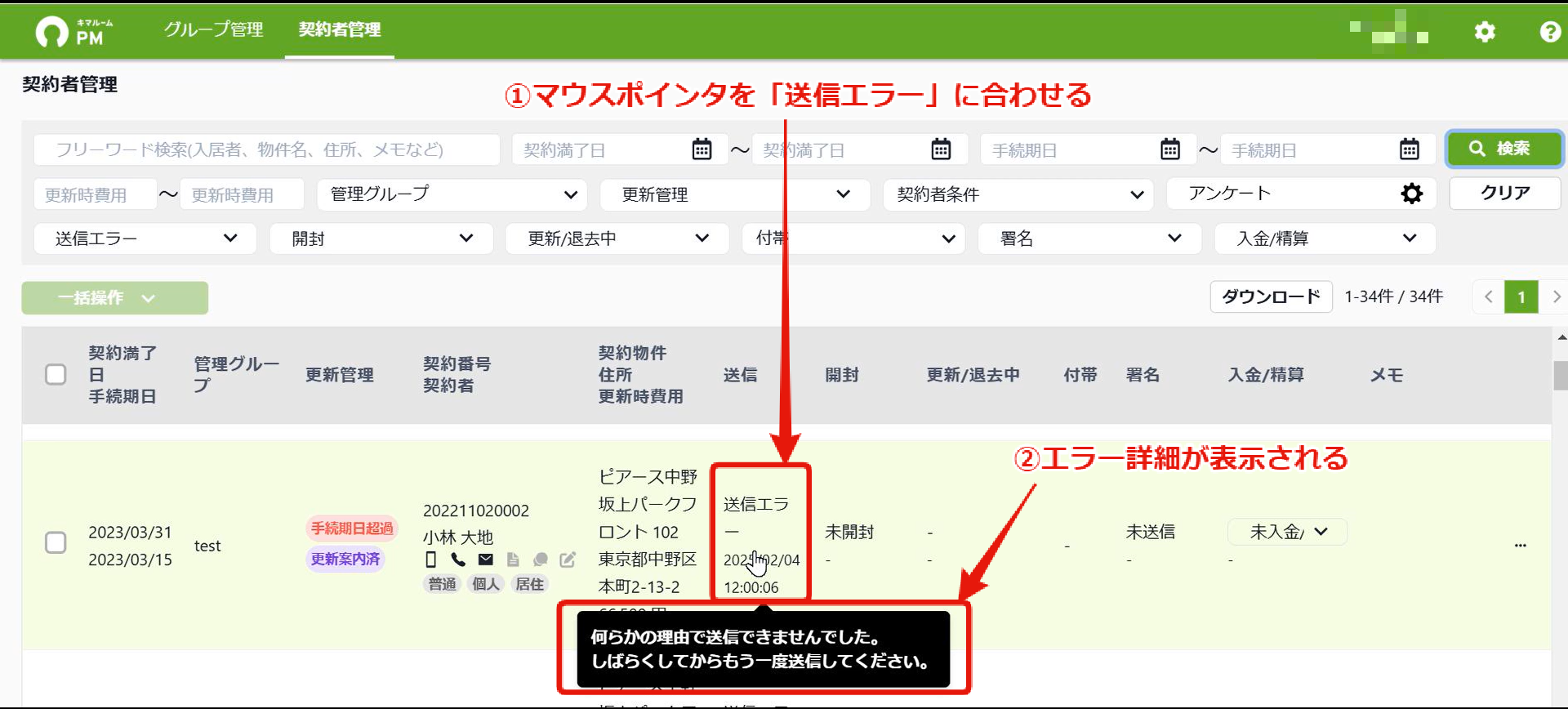1568x709 pixels.
Task: Switch to the 契約者管理 tab
Action: 340,30
